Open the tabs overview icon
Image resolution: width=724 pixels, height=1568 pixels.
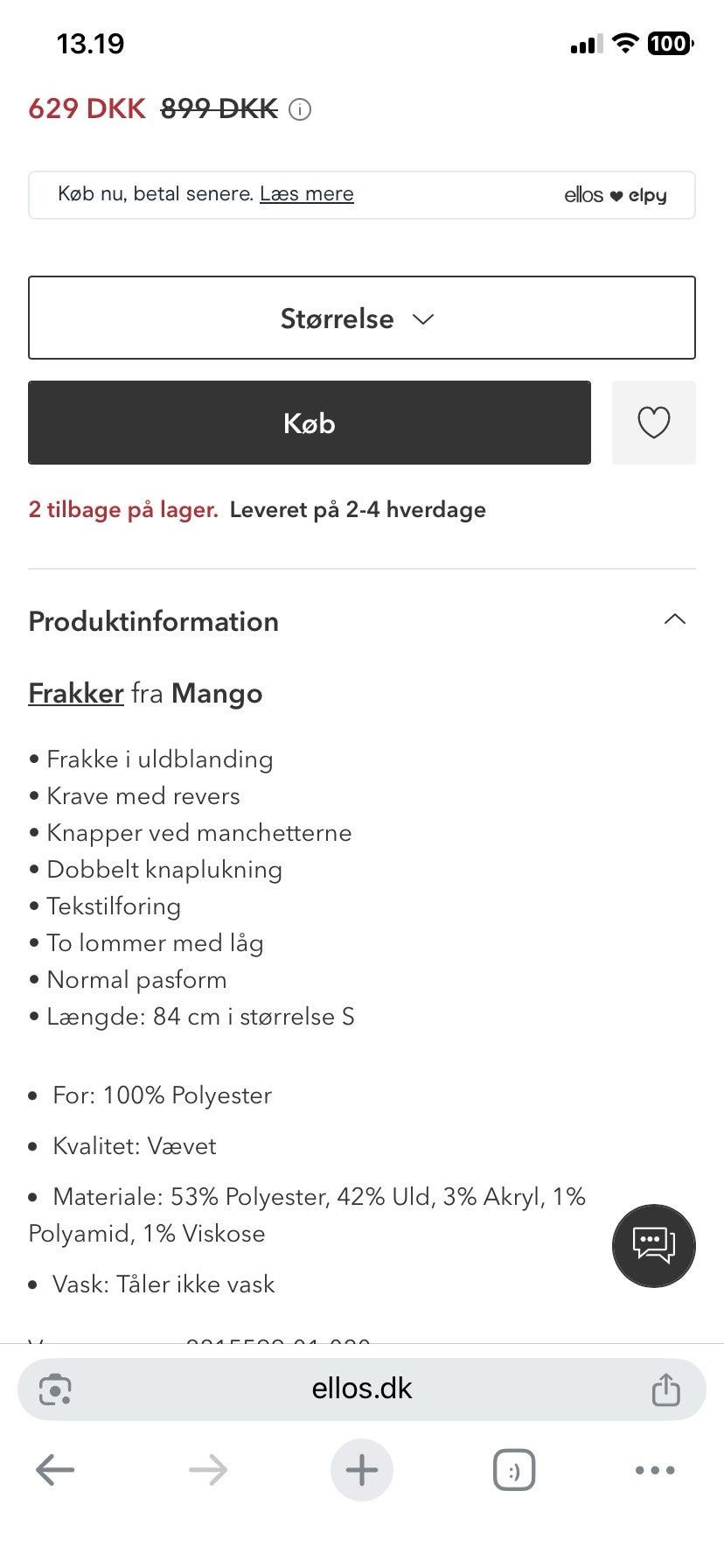click(x=514, y=1470)
